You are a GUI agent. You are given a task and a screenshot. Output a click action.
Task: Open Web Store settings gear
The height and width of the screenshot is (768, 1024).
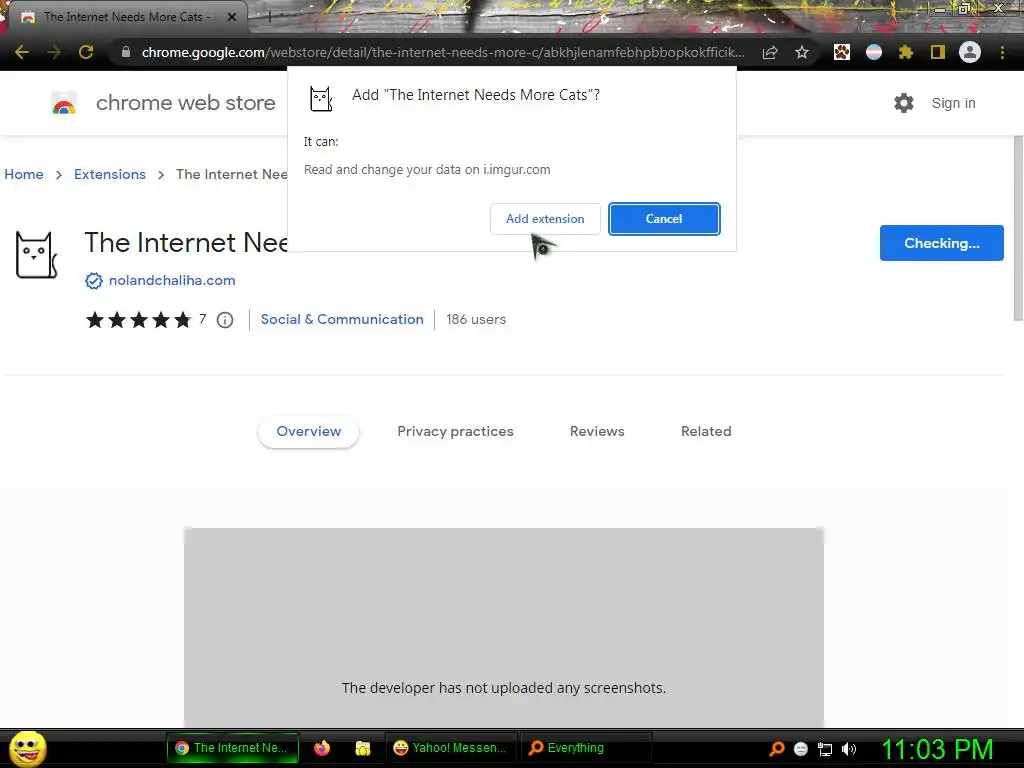[x=904, y=103]
